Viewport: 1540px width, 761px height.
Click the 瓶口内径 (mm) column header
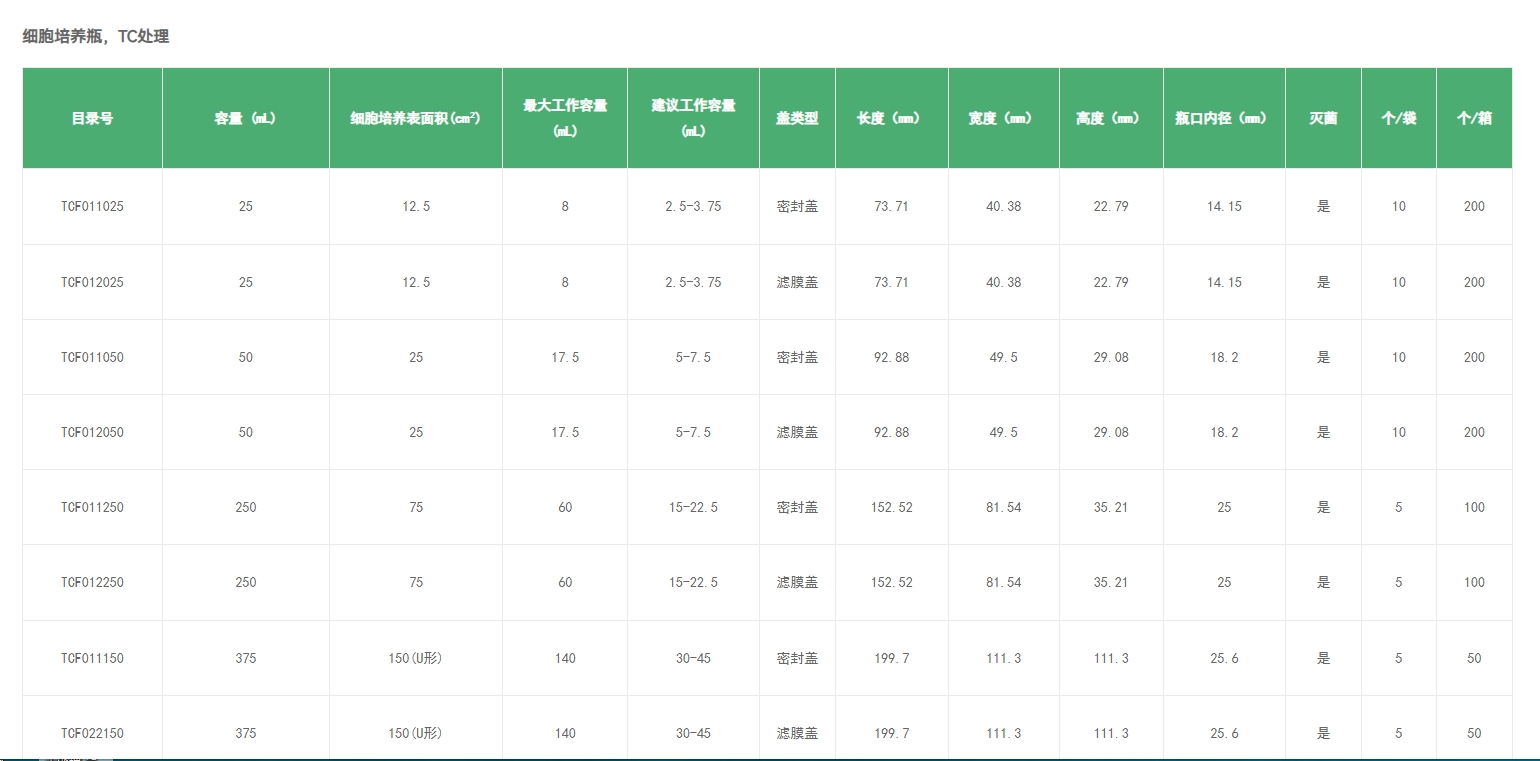tap(1223, 118)
